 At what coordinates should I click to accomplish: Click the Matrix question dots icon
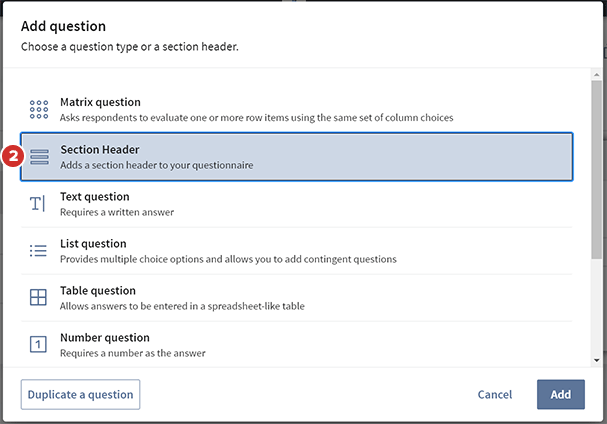tap(39, 109)
